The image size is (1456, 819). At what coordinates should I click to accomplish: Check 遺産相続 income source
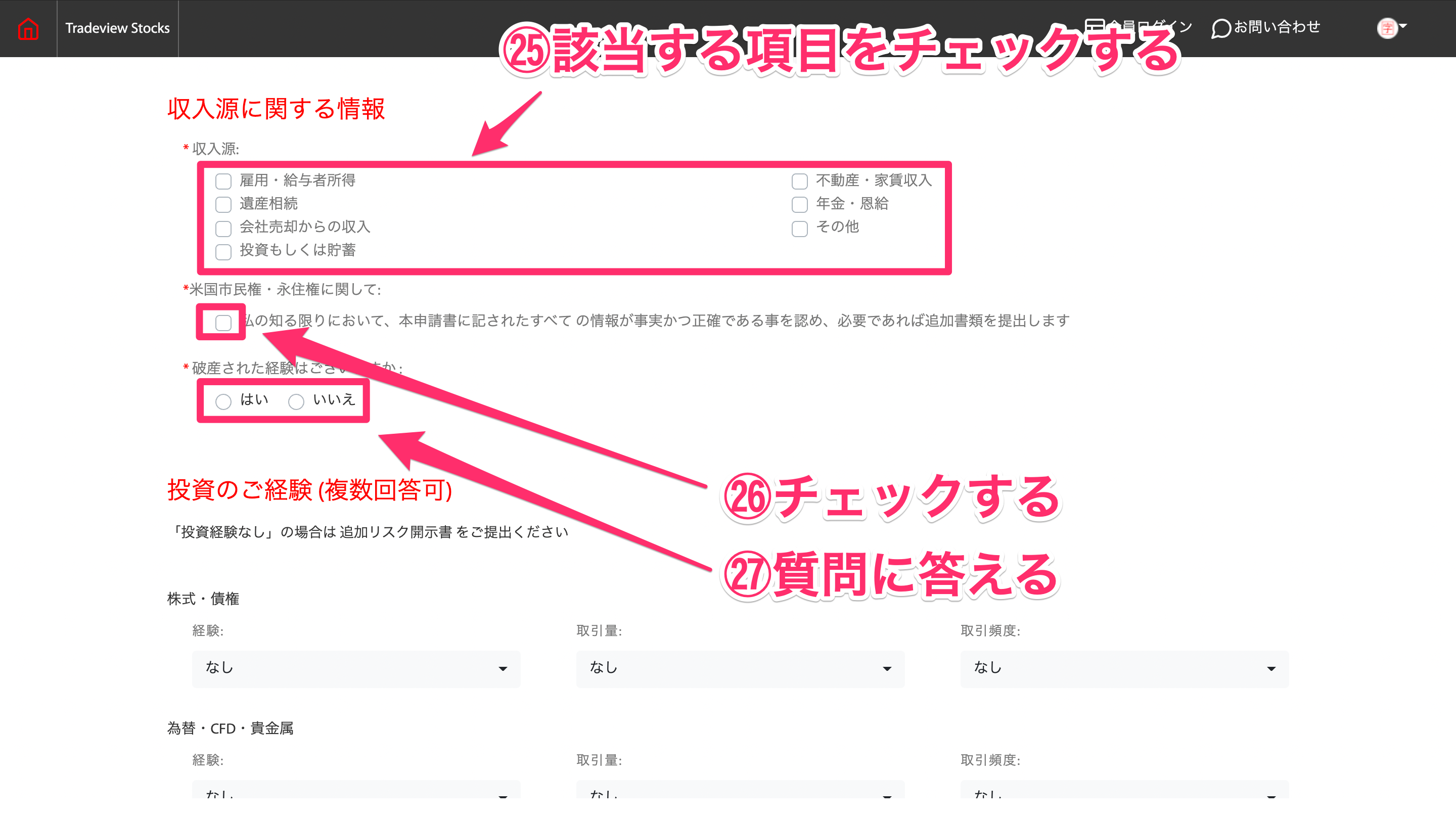[223, 205]
